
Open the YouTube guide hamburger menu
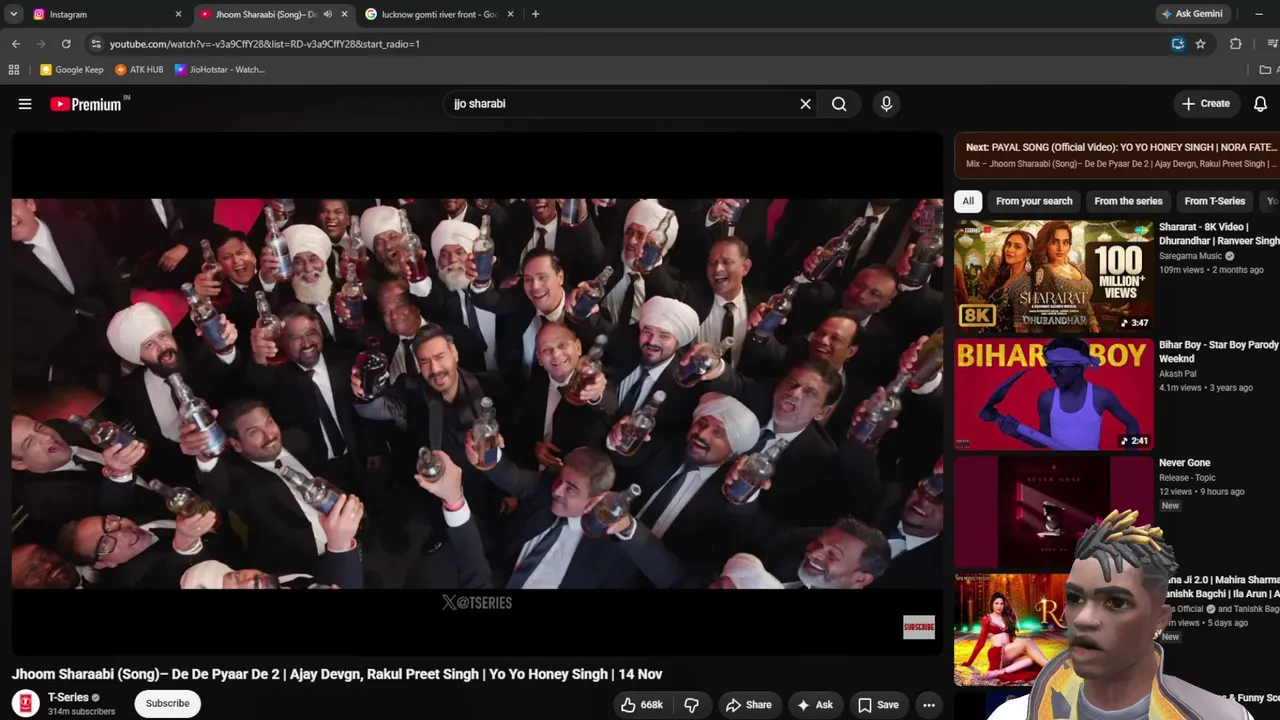[x=25, y=104]
